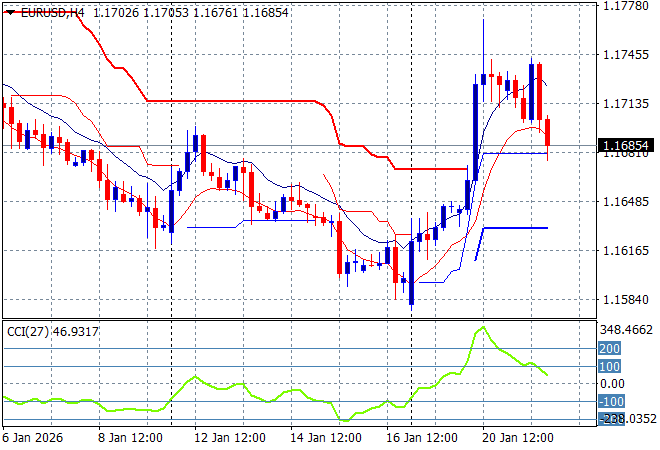Viewport: 660px width, 450px height.
Task: Click the CCI maximum value 348.4662
Action: click(x=626, y=330)
